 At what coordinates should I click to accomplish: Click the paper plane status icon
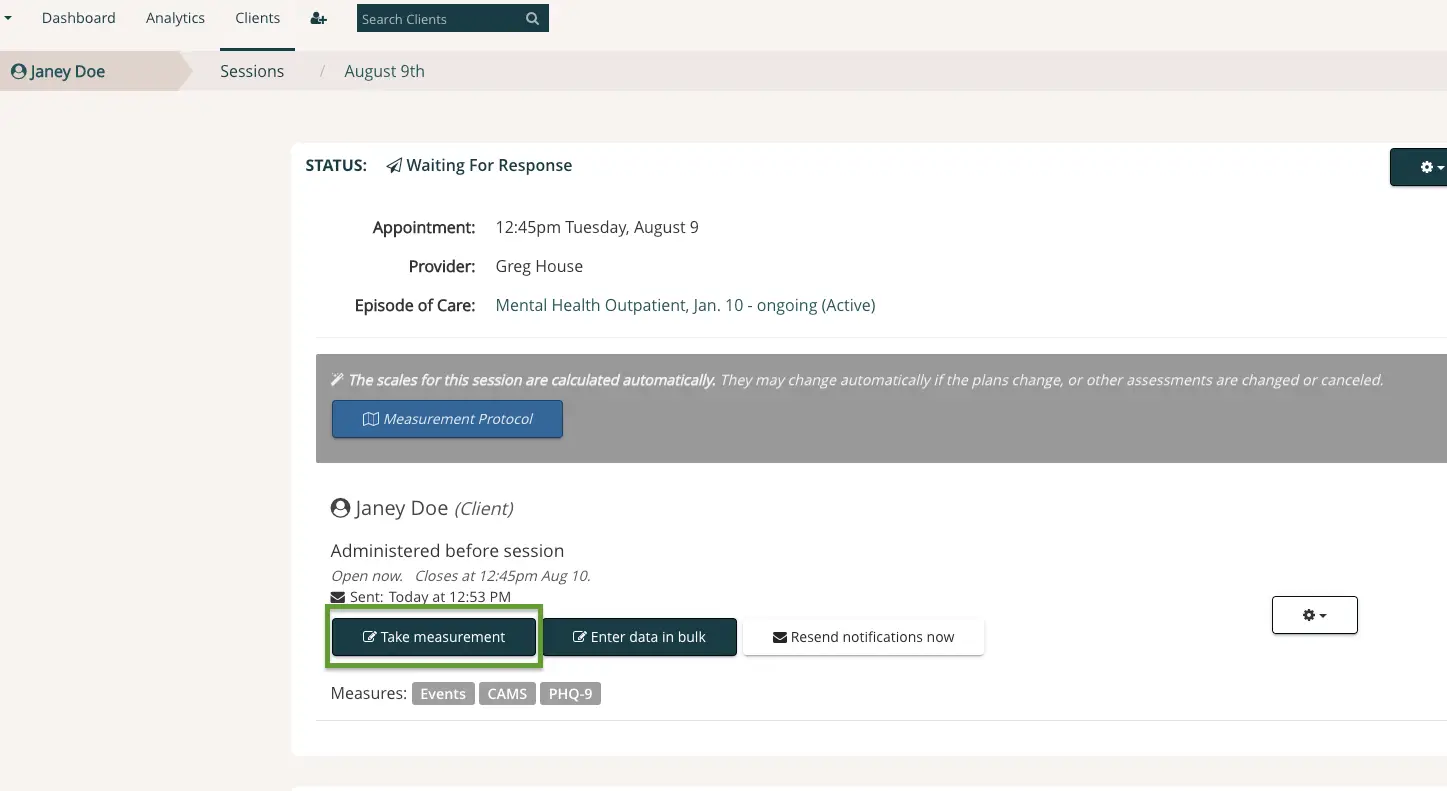pos(392,164)
